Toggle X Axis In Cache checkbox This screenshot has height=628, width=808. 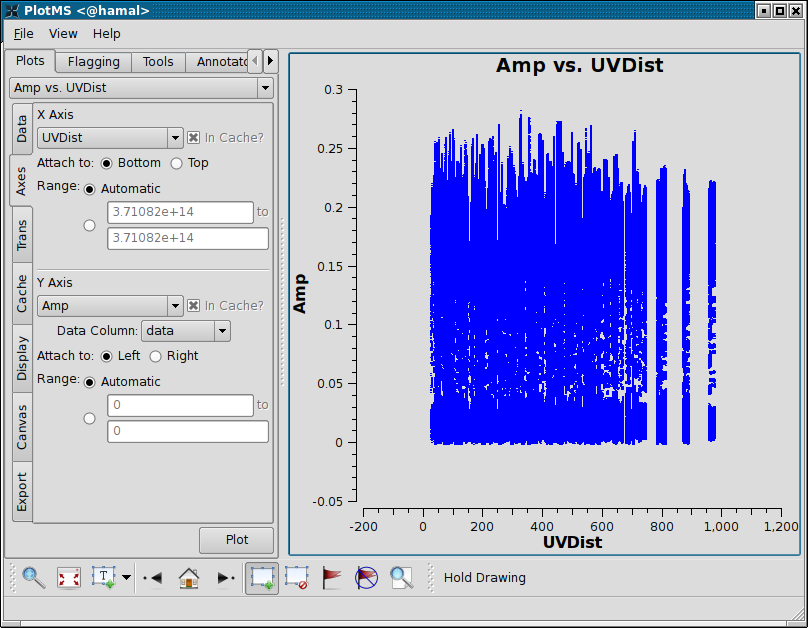[x=194, y=138]
